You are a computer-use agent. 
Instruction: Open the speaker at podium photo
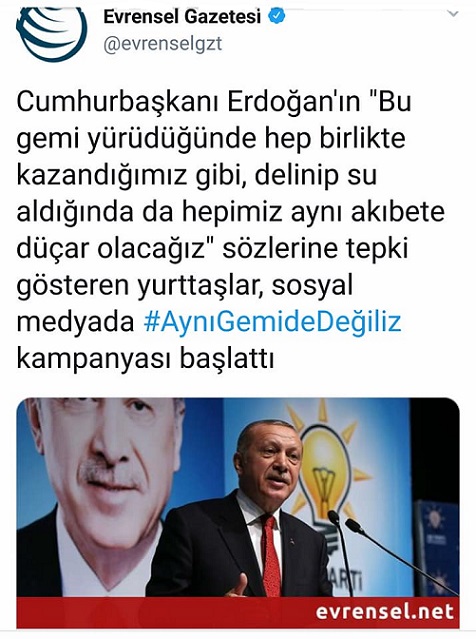pyautogui.click(x=238, y=498)
